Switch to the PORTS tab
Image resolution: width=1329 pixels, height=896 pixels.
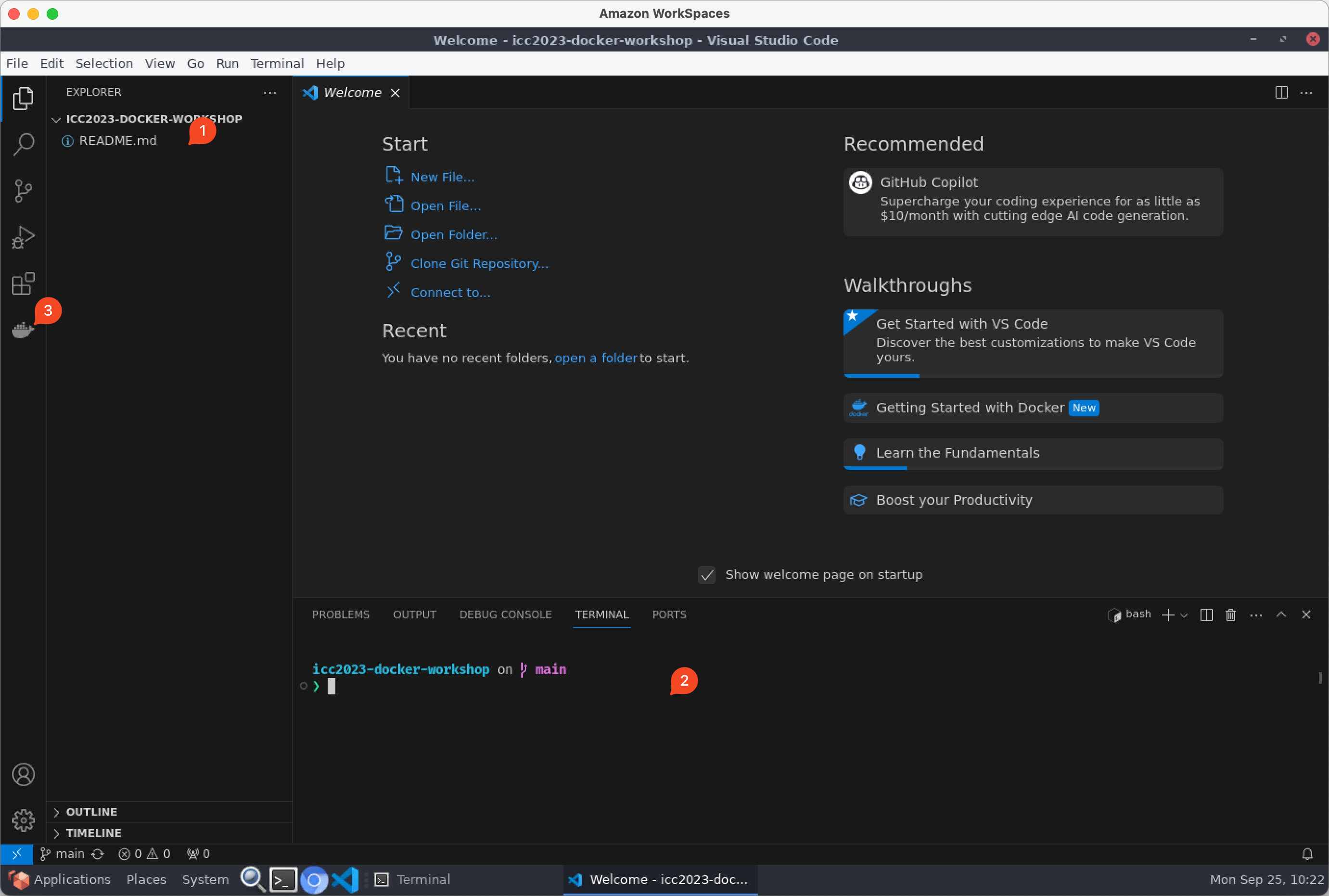click(x=668, y=615)
